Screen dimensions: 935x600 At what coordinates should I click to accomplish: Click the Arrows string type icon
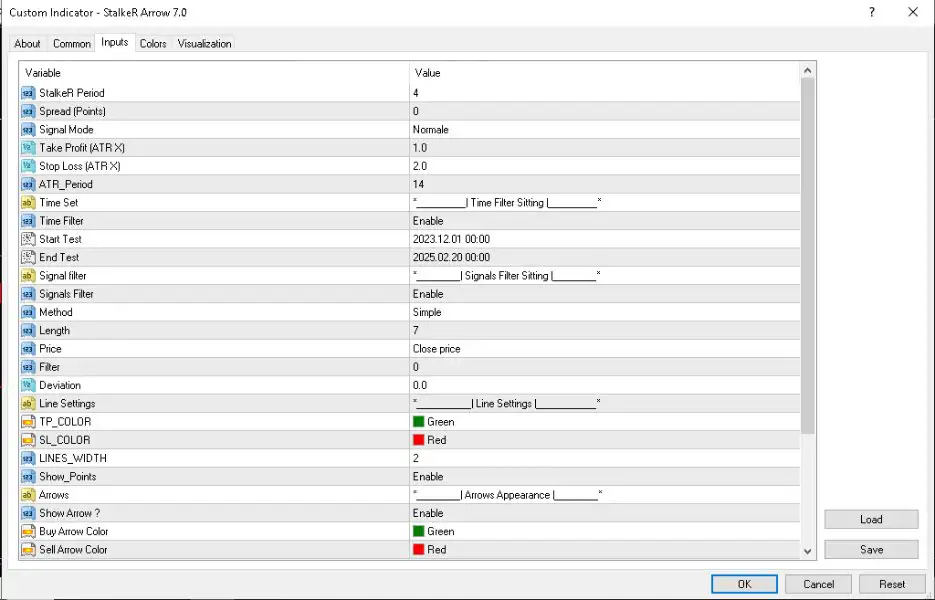click(28, 495)
